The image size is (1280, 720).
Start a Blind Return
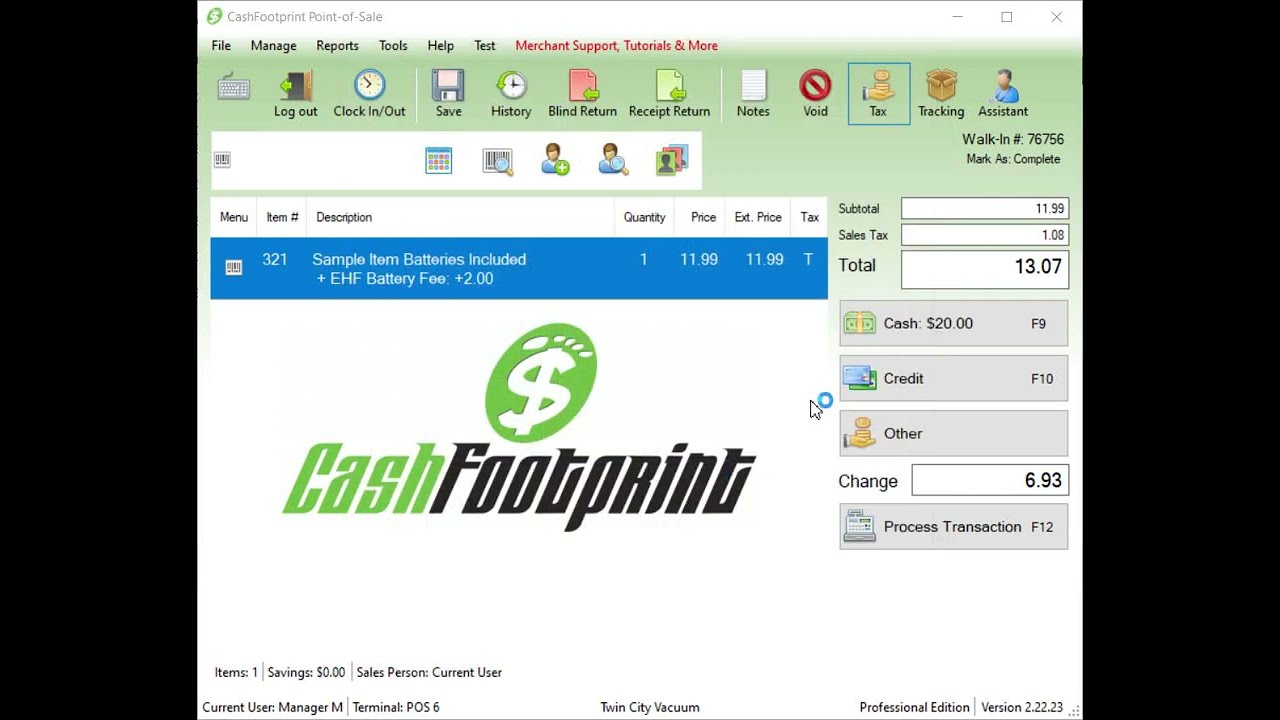coord(582,94)
